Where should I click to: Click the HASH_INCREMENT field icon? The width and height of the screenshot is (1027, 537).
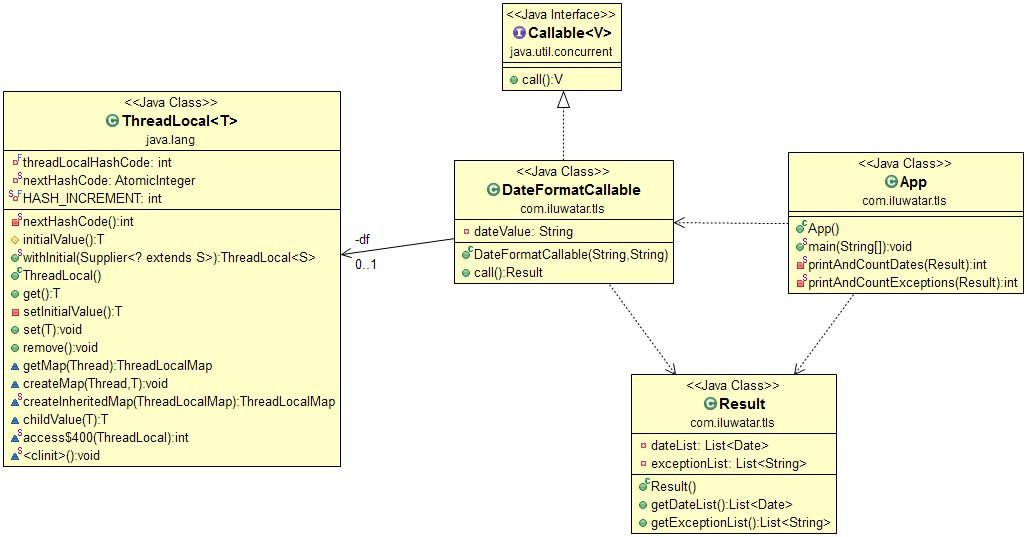pyautogui.click(x=14, y=199)
